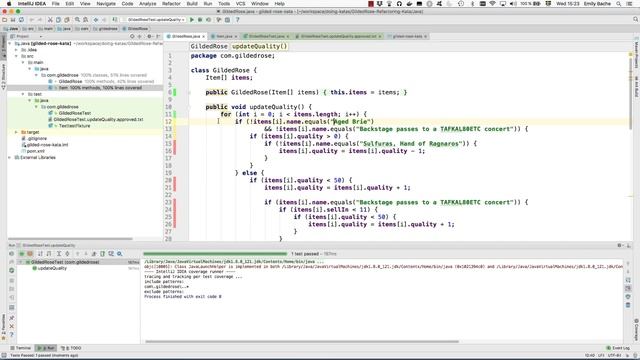
Task: Switch to the GildedRose.java editor tab
Action: pos(185,36)
